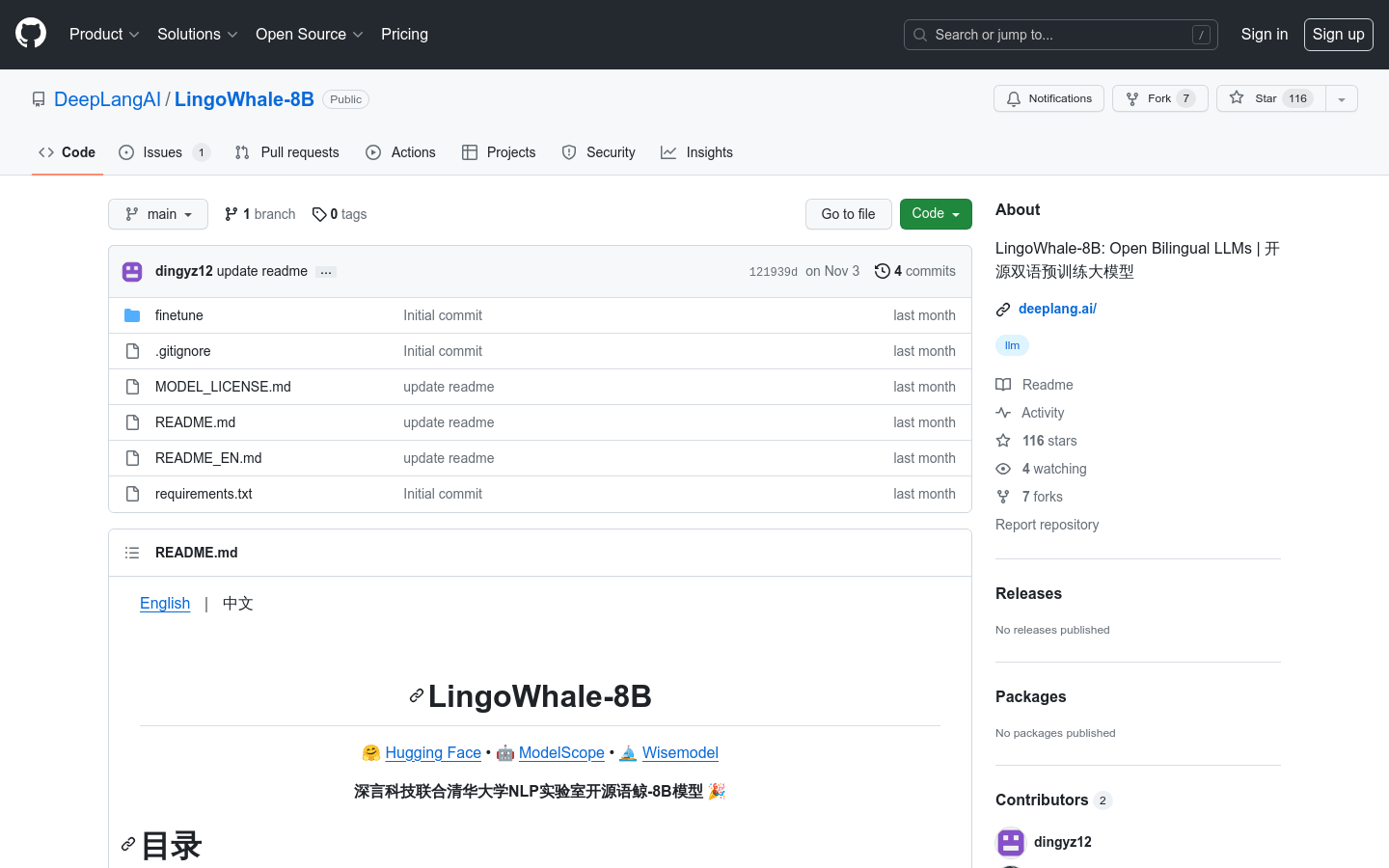Expand the Open Source menu
The image size is (1389, 868).
(x=309, y=34)
